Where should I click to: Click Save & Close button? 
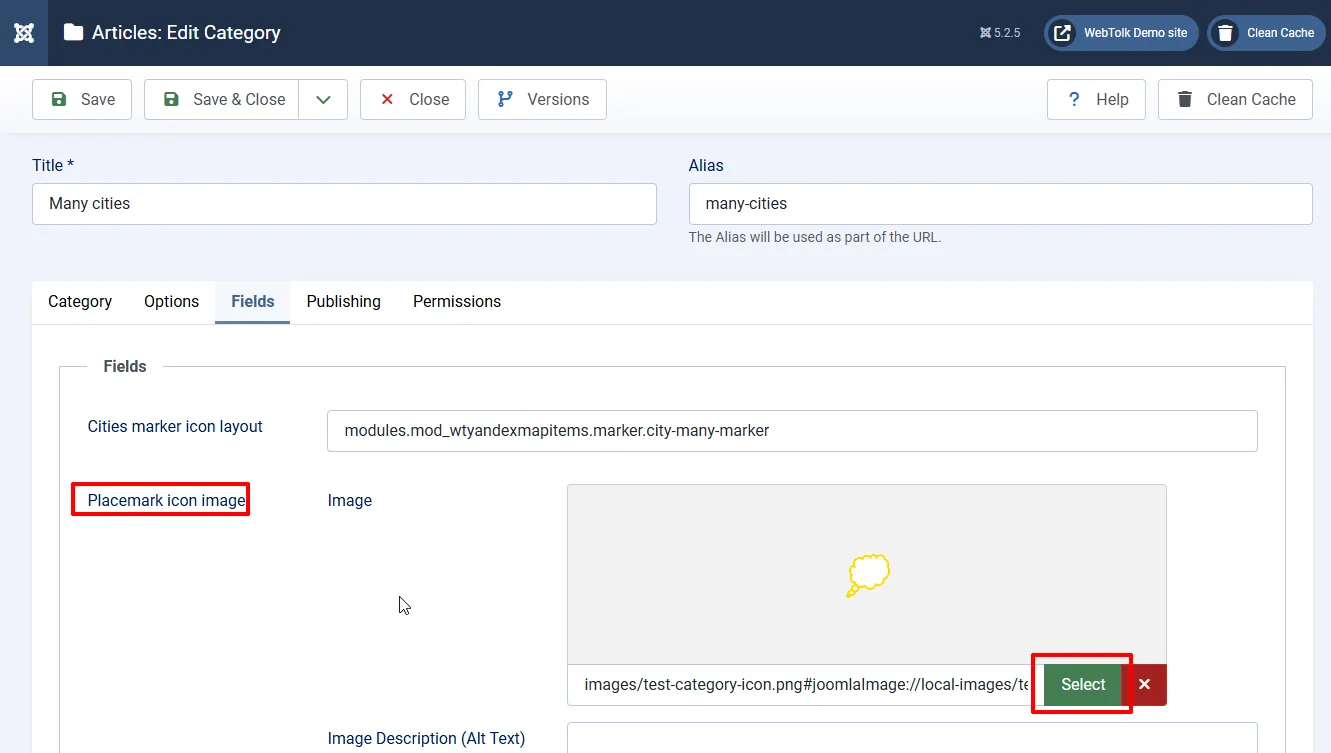pyautogui.click(x=222, y=99)
